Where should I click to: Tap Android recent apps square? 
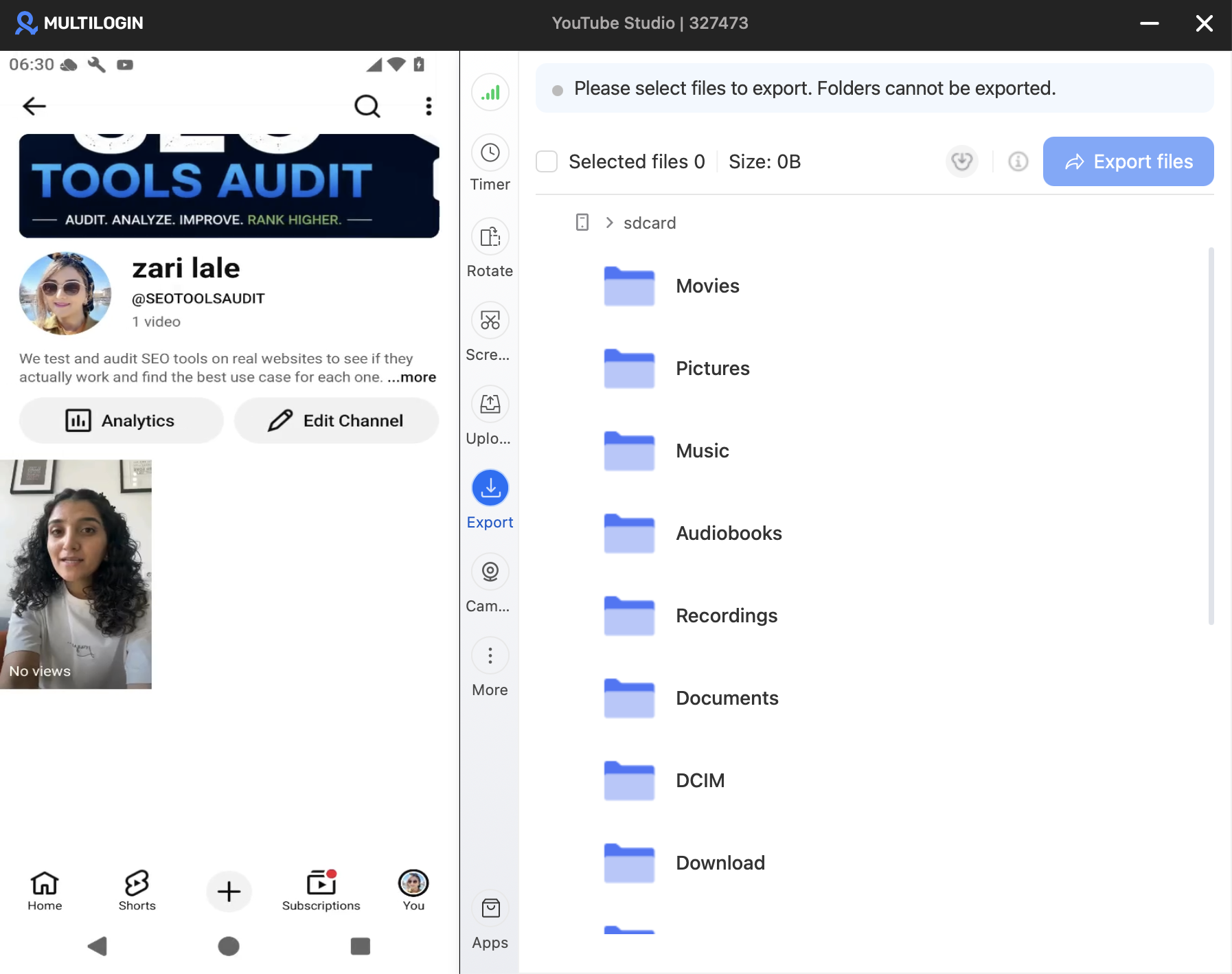(360, 946)
